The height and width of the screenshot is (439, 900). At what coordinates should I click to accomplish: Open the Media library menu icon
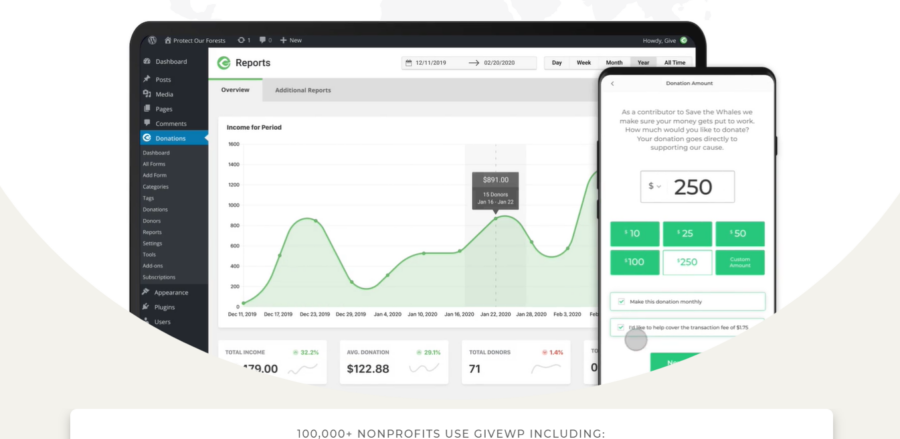click(x=146, y=94)
